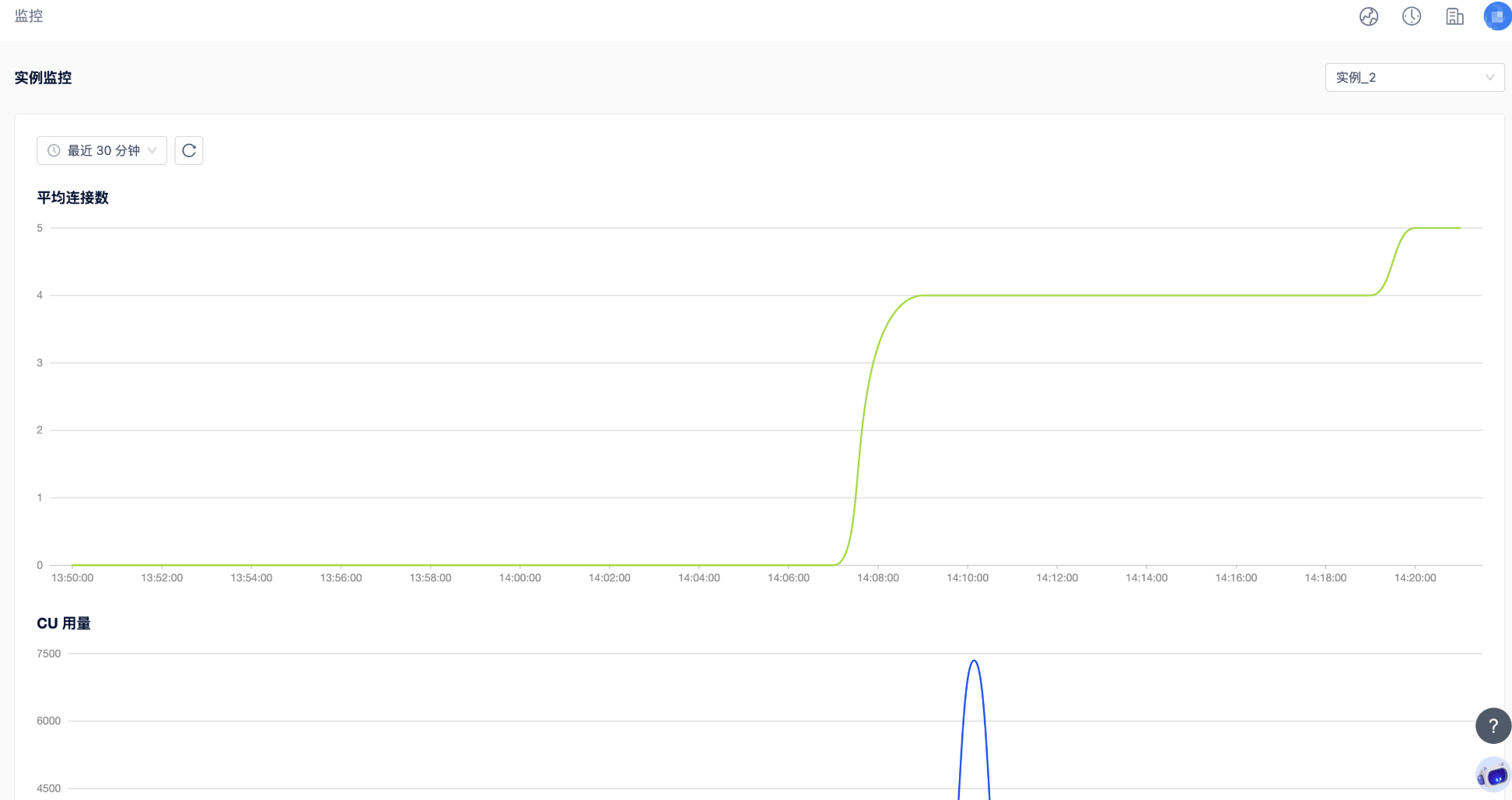Click the 监控 page title
1512x800 pixels.
(x=29, y=16)
